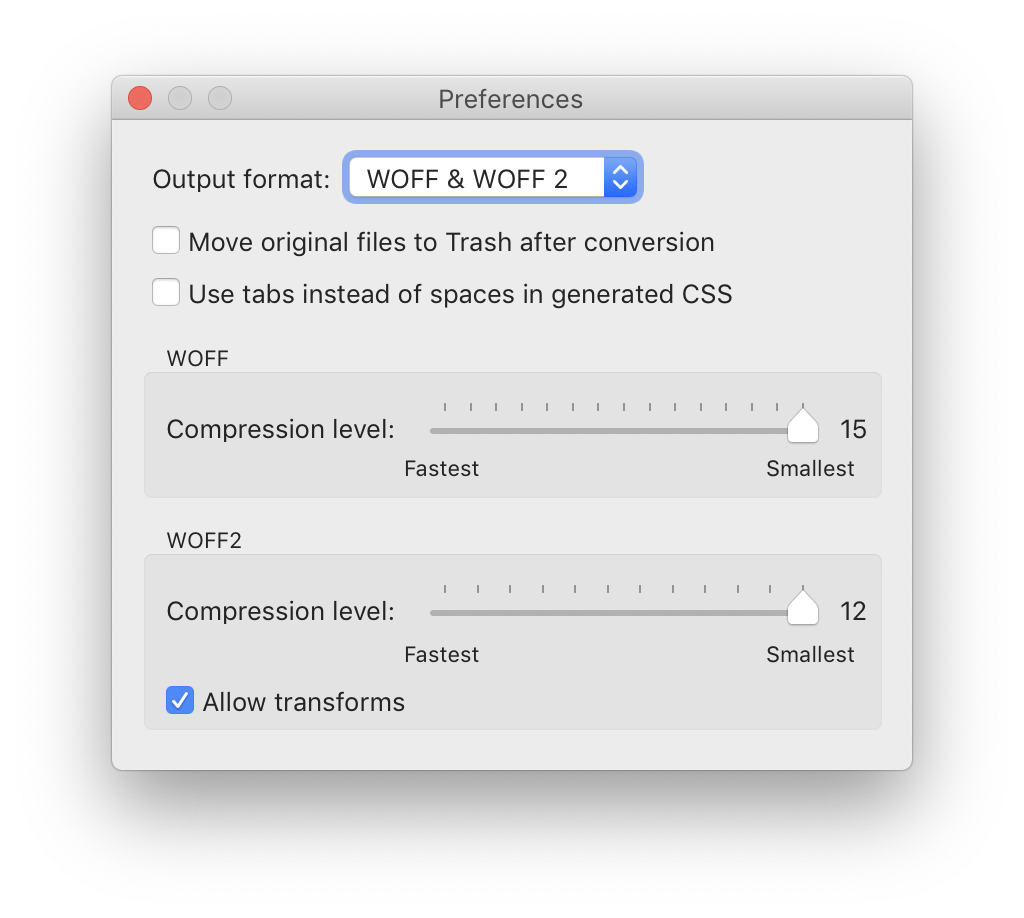Screen dimensions: 1024x918
Task: Click the WOFF2 section heading
Action: [x=203, y=540]
